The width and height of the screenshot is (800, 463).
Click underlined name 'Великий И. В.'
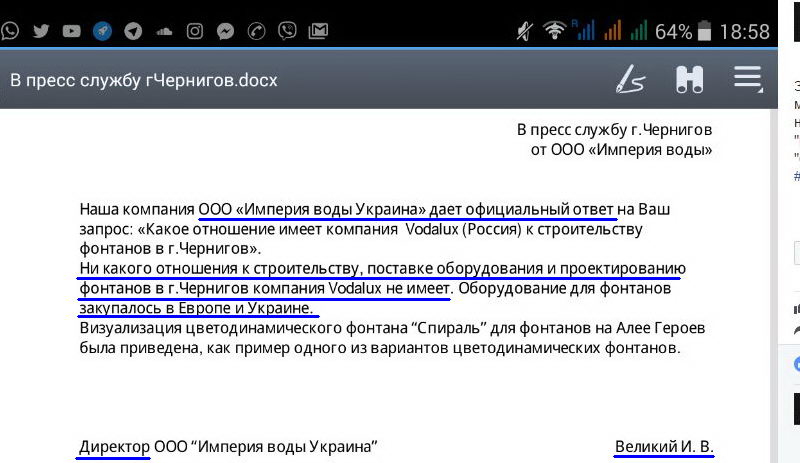[664, 446]
